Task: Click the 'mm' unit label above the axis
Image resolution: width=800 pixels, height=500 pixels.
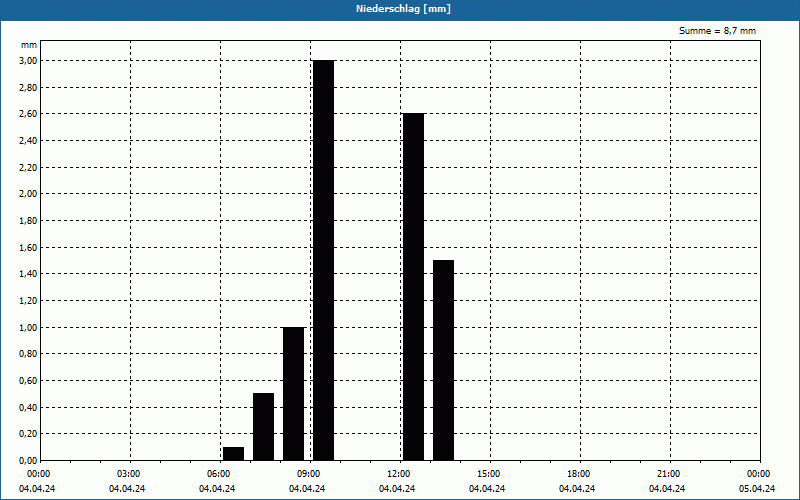Action: (x=29, y=45)
